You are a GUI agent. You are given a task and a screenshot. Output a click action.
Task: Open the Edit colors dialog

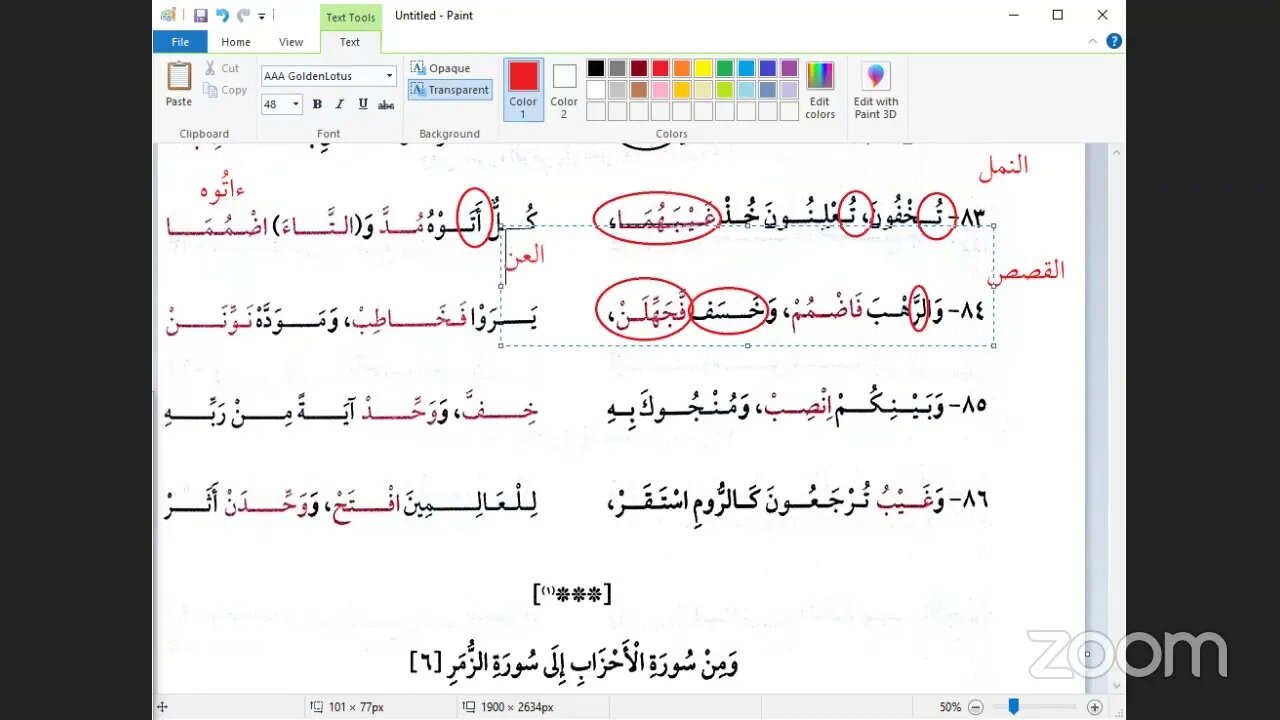pyautogui.click(x=820, y=89)
